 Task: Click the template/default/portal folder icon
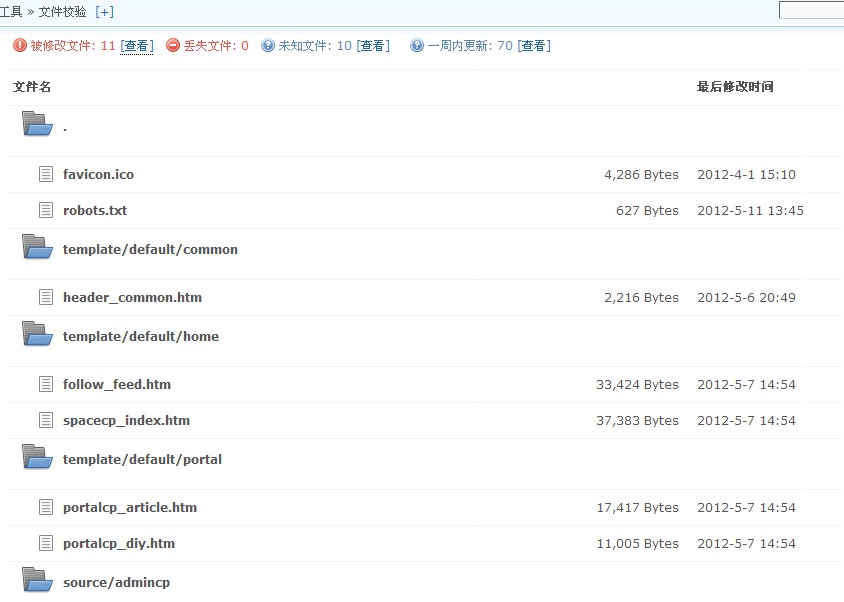coord(37,458)
